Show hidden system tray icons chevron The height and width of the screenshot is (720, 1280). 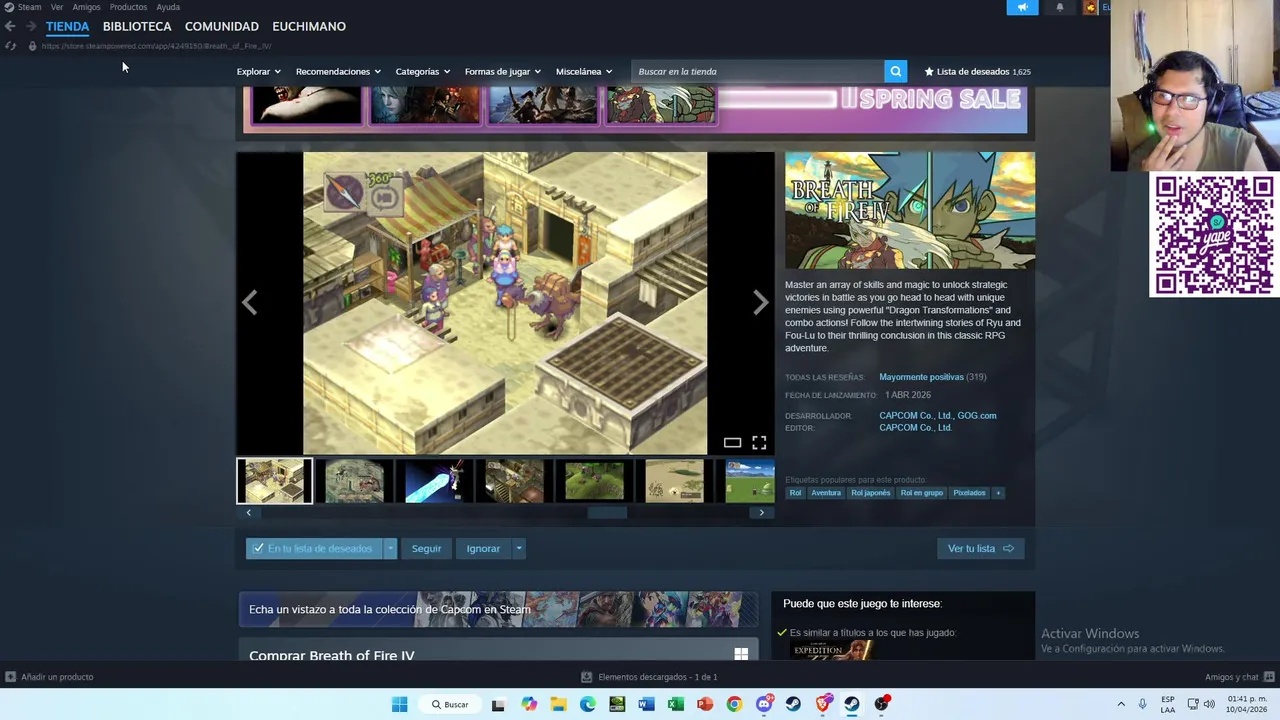pos(1121,704)
